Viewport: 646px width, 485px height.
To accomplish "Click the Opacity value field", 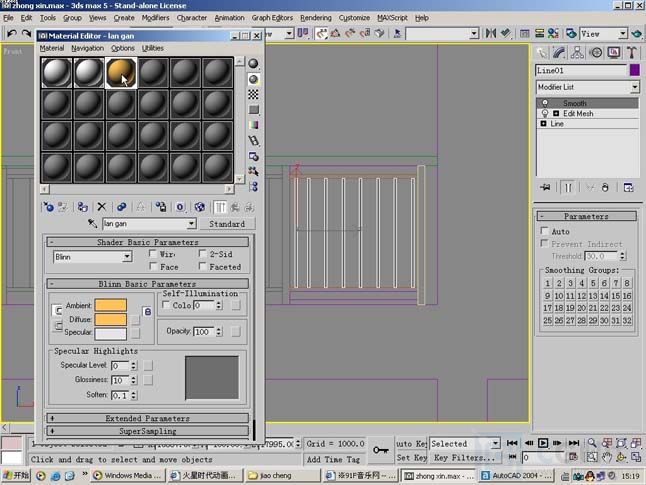I will [x=204, y=332].
